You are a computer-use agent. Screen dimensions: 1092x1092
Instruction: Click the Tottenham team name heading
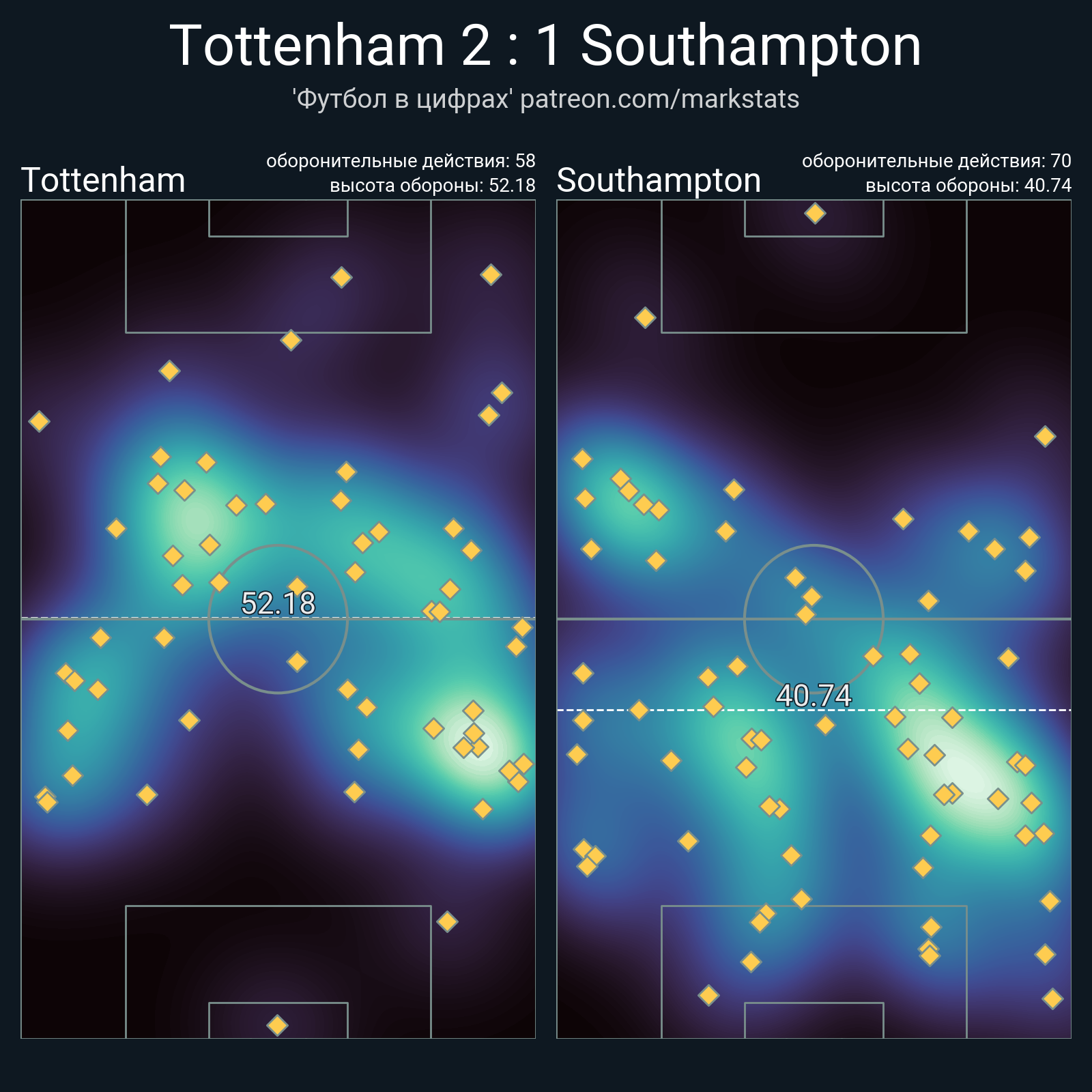104,181
